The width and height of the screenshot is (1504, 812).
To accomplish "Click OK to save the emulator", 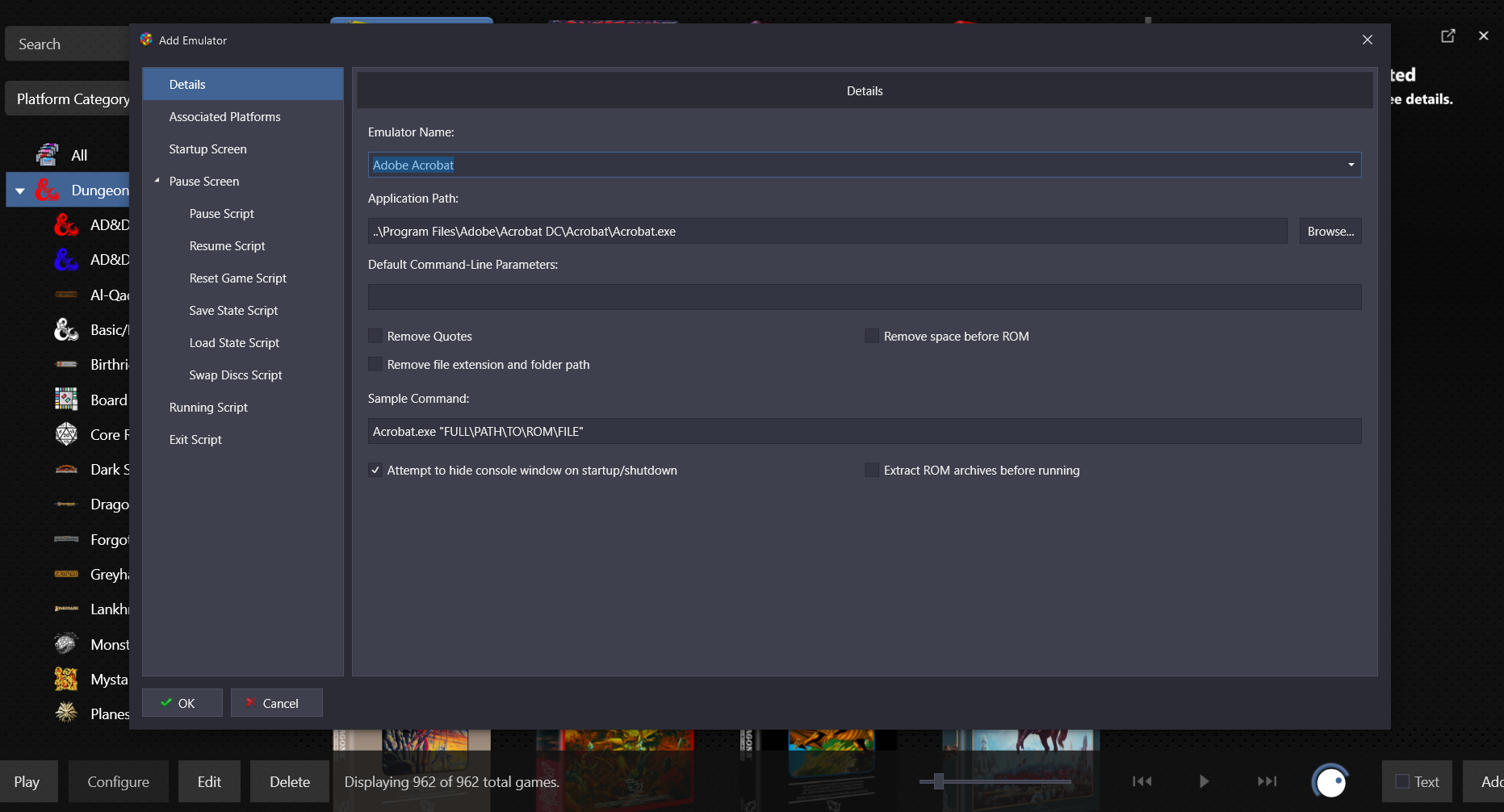I will [x=182, y=703].
